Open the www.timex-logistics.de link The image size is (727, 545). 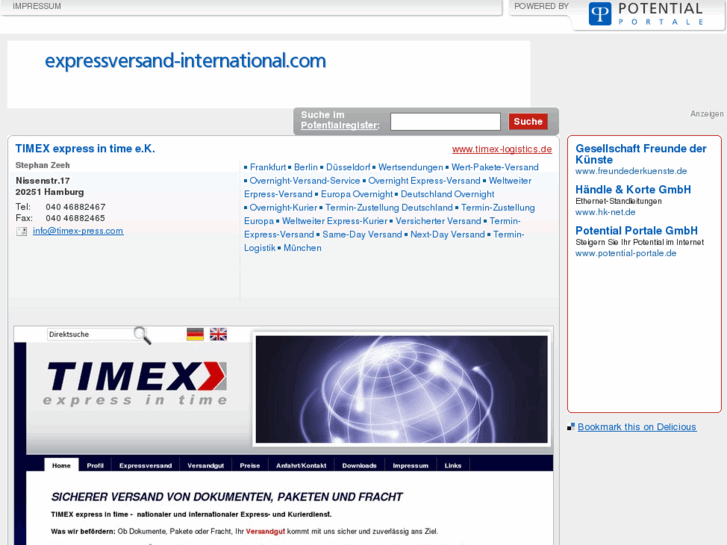point(502,149)
